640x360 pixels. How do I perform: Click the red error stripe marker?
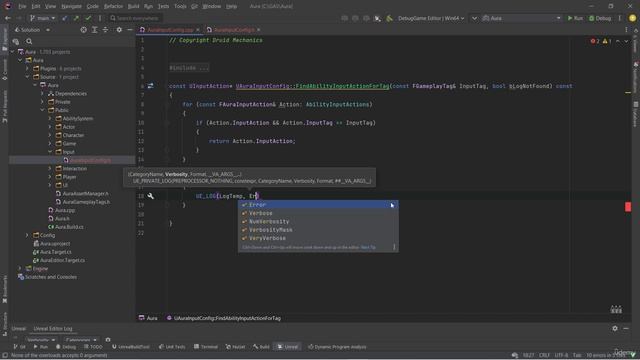(x=628, y=207)
